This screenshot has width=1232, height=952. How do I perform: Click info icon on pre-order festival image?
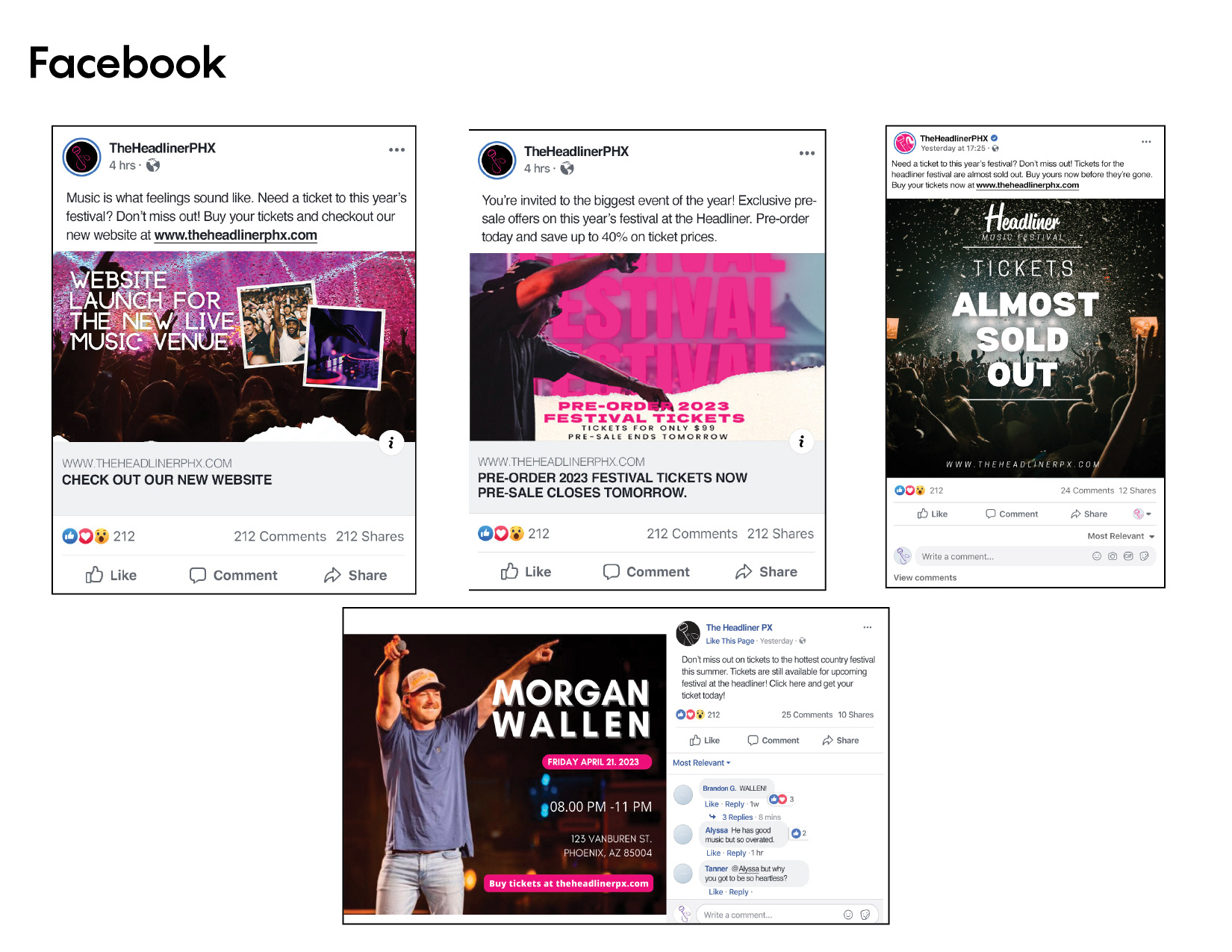[x=801, y=441]
